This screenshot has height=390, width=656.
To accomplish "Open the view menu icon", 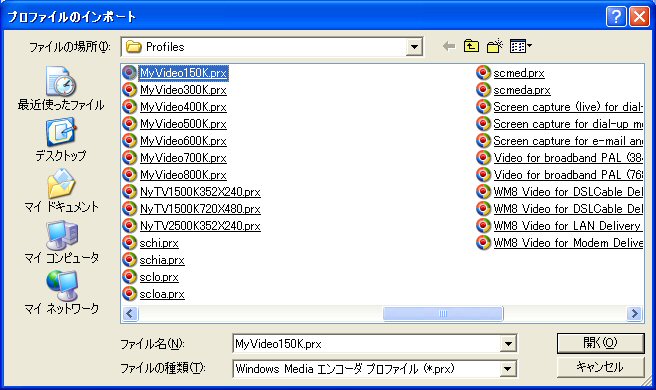I will point(521,46).
